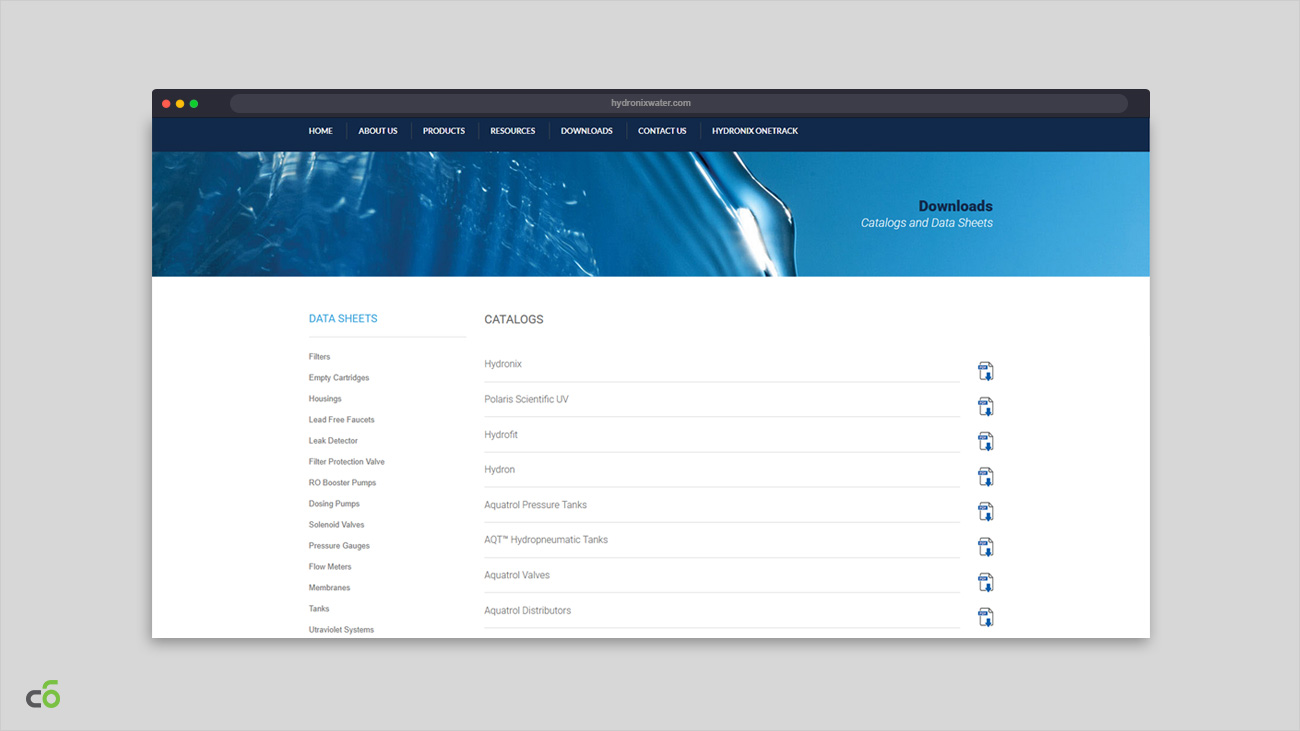Image resolution: width=1300 pixels, height=731 pixels.
Task: Download the Polaris Scientific UV catalog icon
Action: pos(985,406)
